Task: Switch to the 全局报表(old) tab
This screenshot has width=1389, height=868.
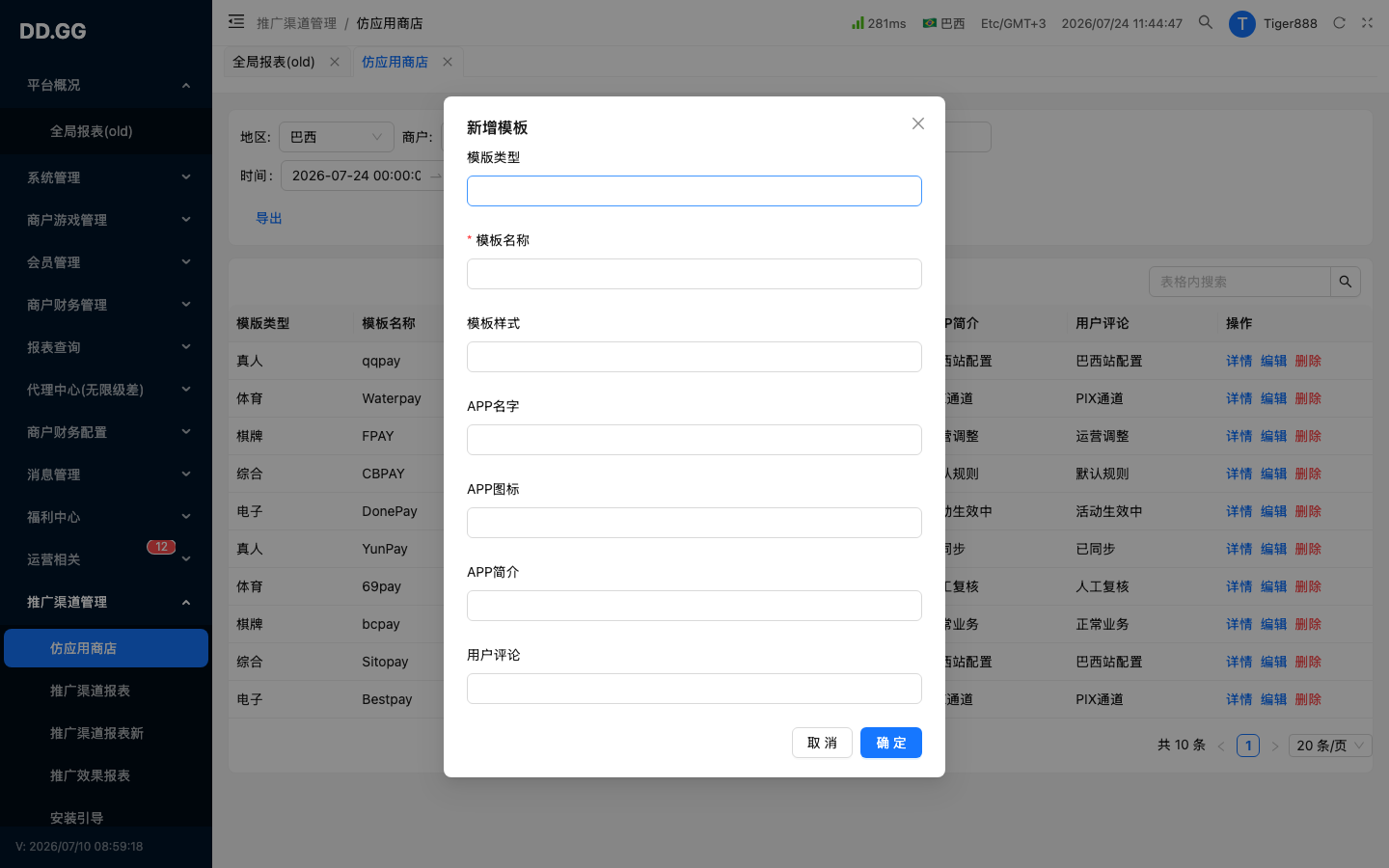Action: click(x=274, y=62)
